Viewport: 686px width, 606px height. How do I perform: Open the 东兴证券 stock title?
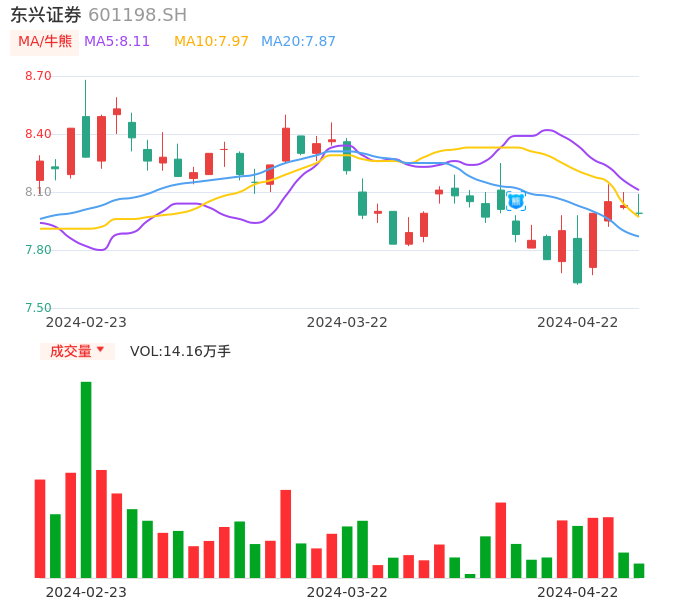(46, 15)
